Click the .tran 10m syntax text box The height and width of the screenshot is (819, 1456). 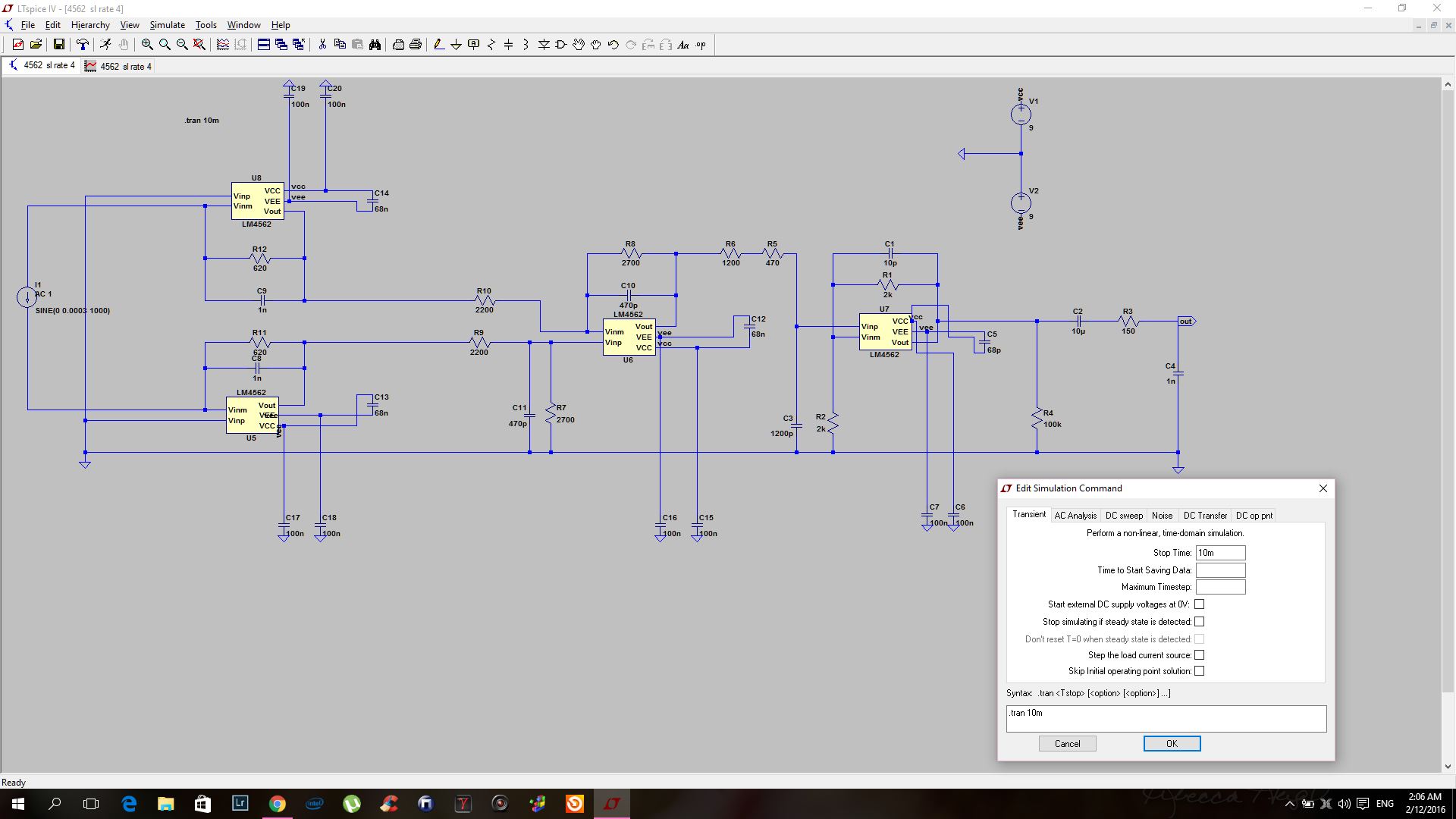pyautogui.click(x=1166, y=719)
